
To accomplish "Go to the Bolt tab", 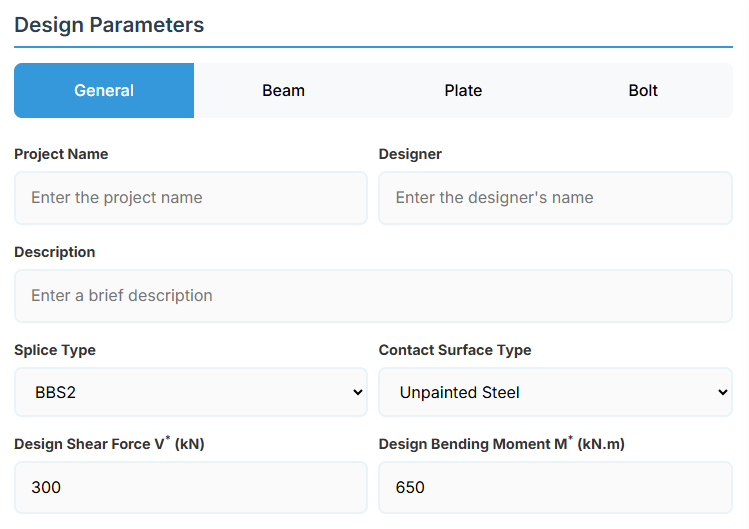I will pos(643,90).
